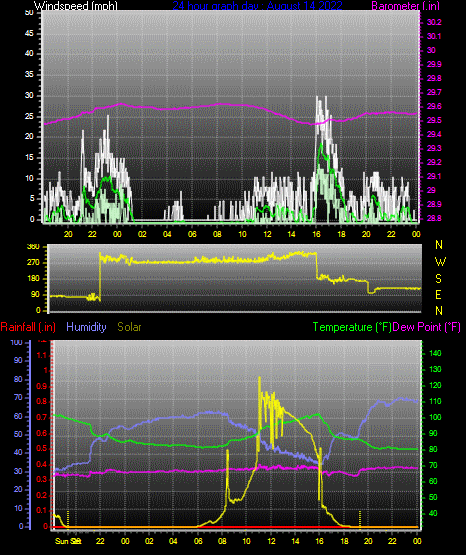
Task: Click the 'S' compass direction letter
Action: tap(438, 279)
